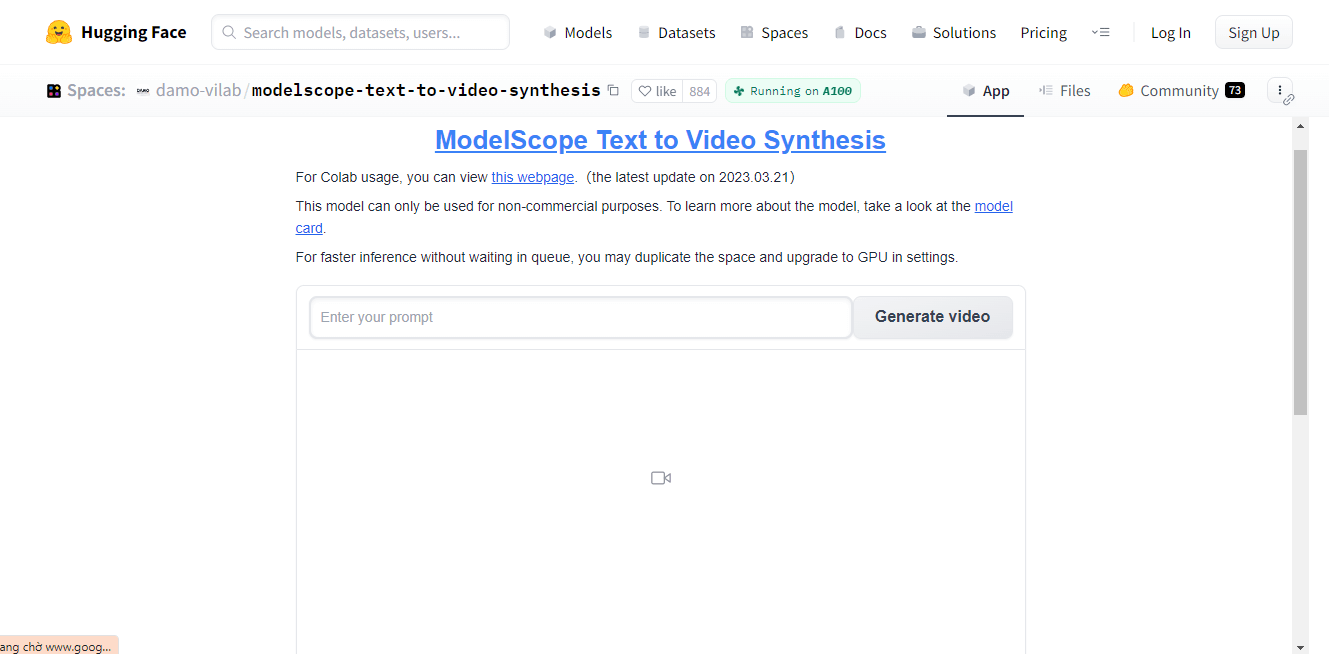Viewport: 1329px width, 654px height.
Task: Click the search magnifier icon
Action: (x=229, y=33)
